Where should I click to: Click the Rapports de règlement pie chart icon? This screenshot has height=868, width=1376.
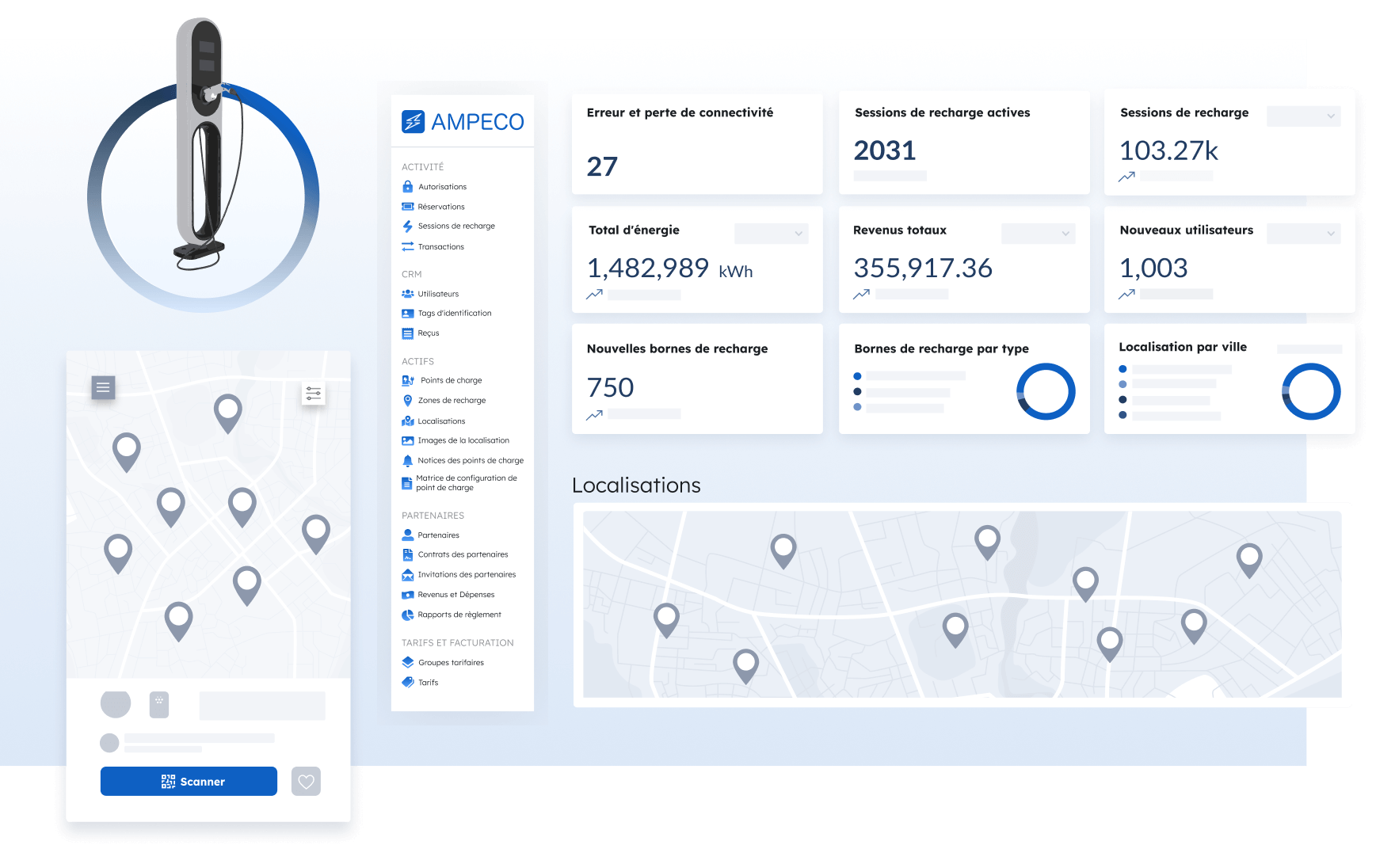pos(407,615)
